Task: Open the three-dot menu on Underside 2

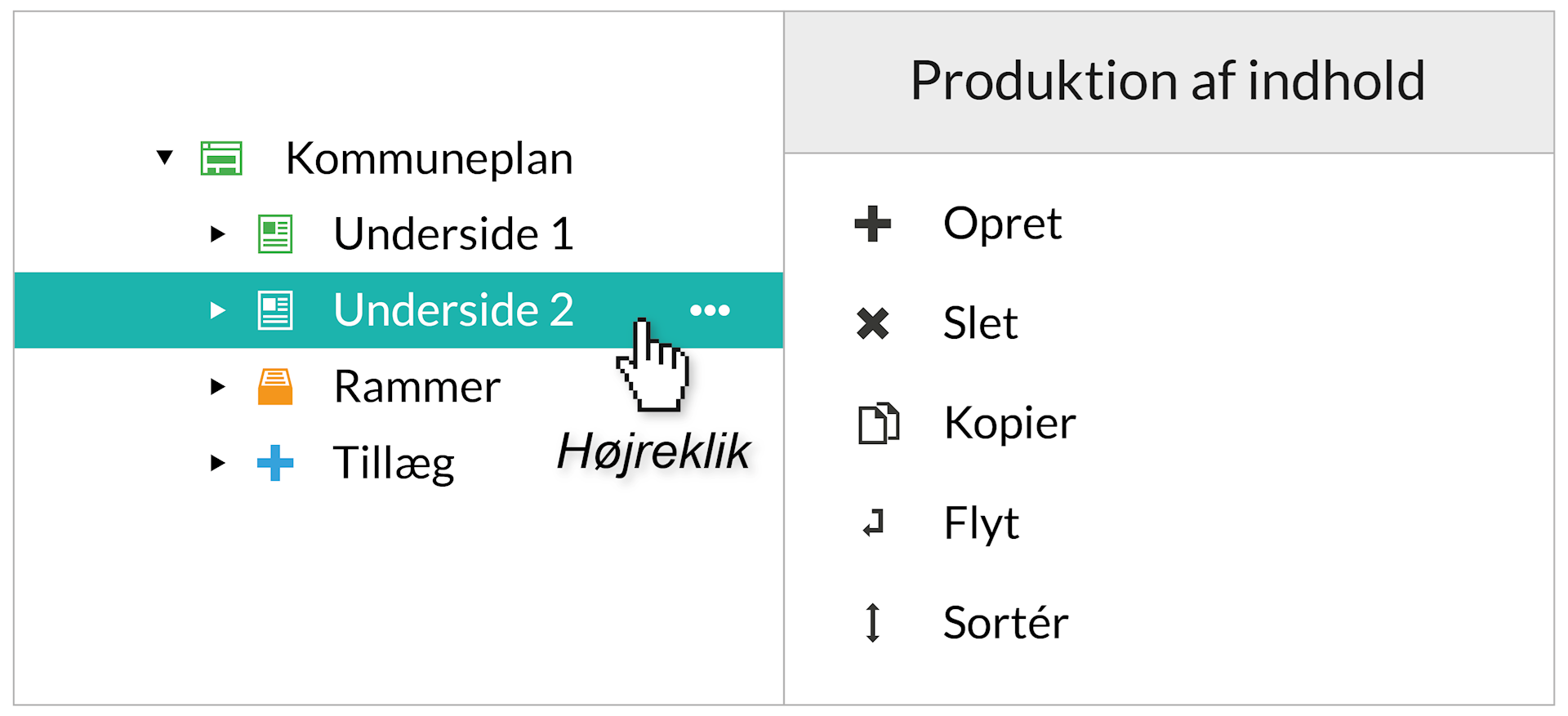Action: tap(710, 310)
